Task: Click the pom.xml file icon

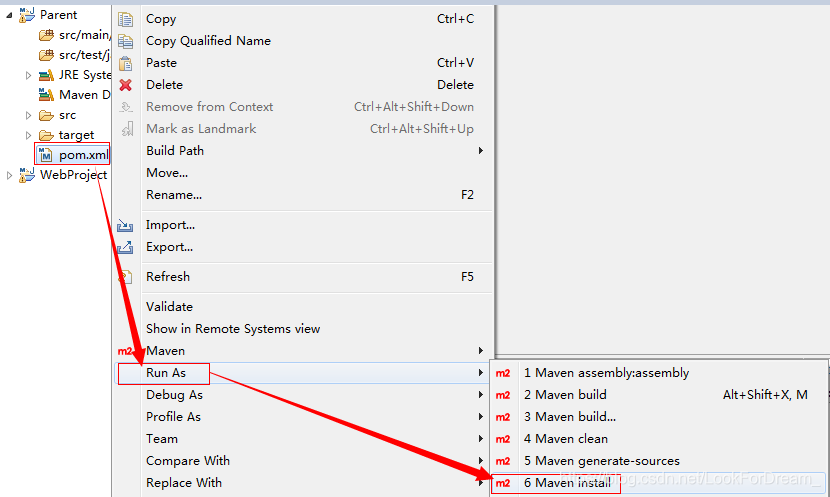Action: (46, 155)
